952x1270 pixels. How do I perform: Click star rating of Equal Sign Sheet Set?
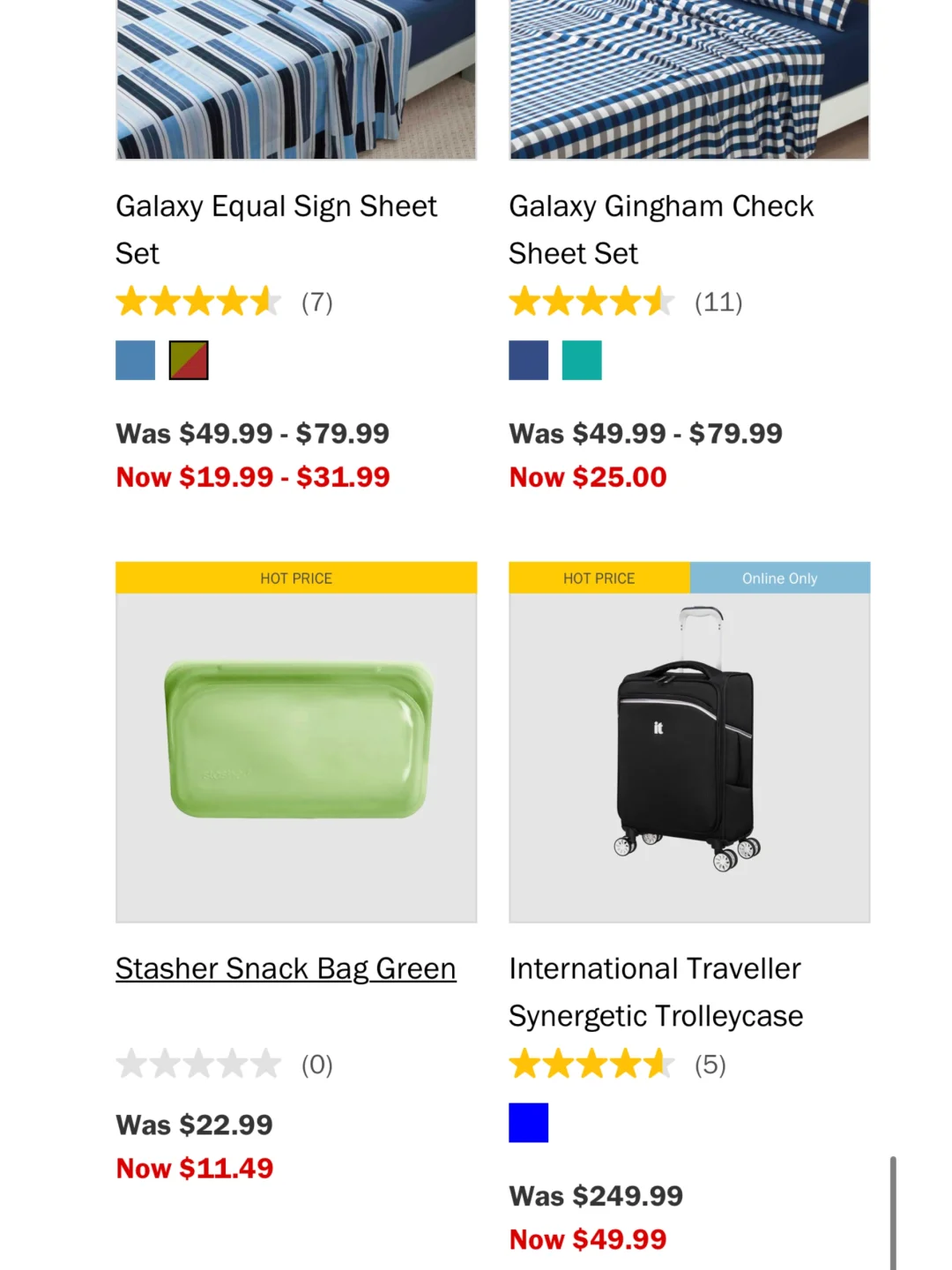(x=199, y=302)
